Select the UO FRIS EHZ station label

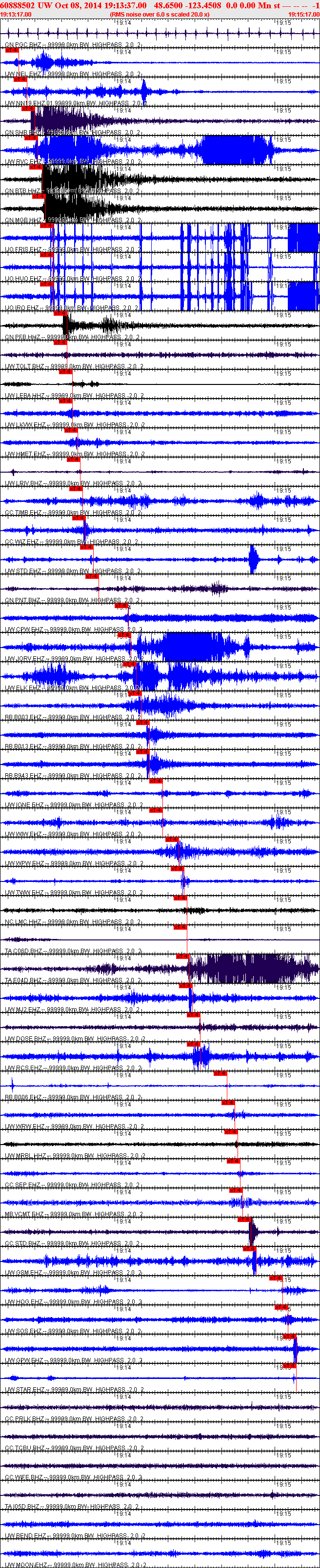[23, 249]
